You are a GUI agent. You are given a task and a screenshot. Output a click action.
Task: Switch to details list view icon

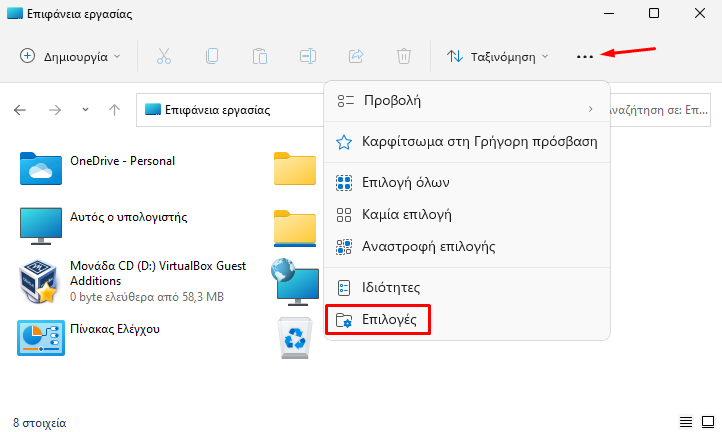[686, 421]
